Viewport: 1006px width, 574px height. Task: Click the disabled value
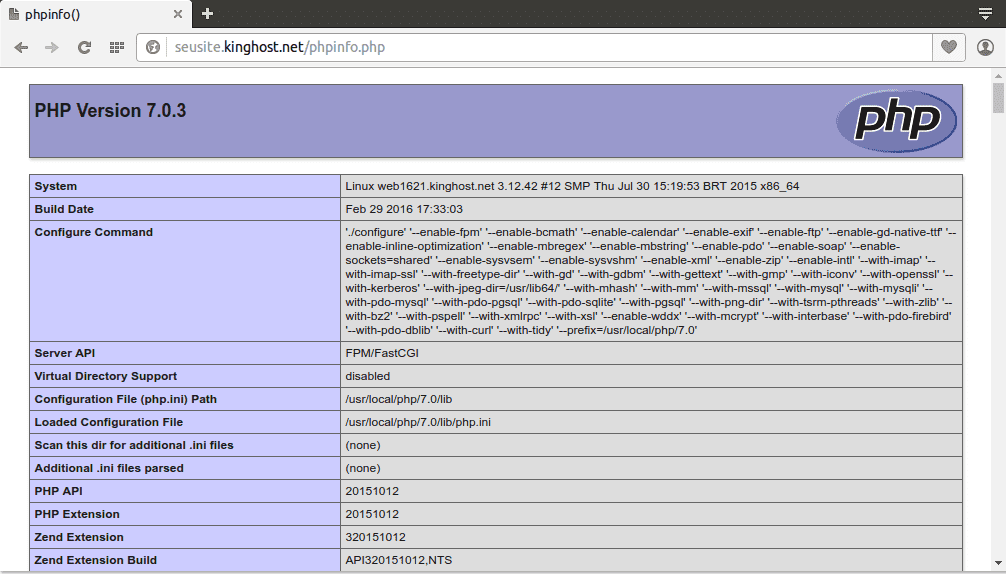(368, 376)
